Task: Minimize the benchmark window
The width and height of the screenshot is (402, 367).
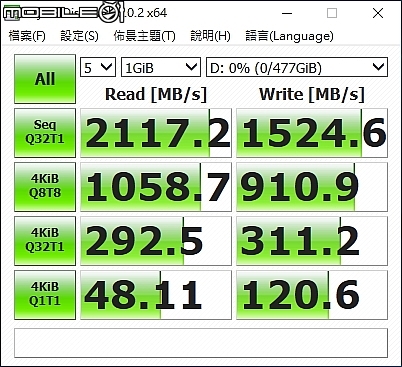Action: coord(287,13)
